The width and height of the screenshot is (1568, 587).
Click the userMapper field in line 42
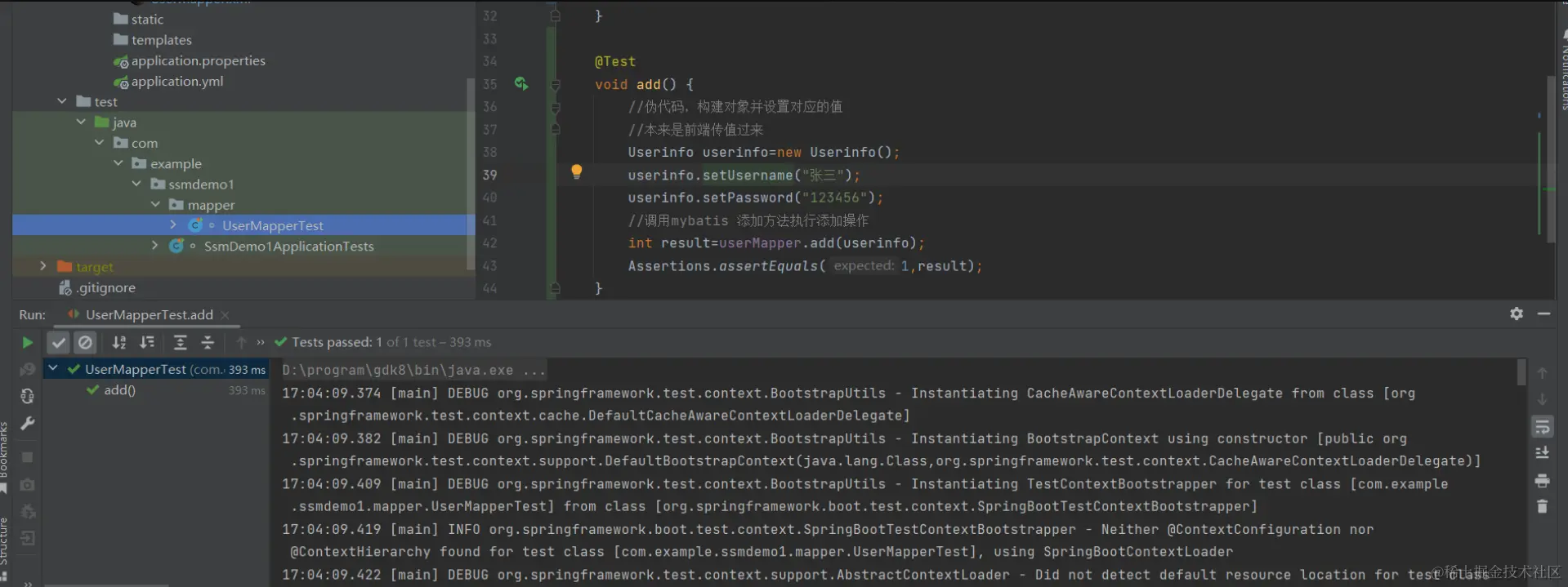click(x=760, y=243)
